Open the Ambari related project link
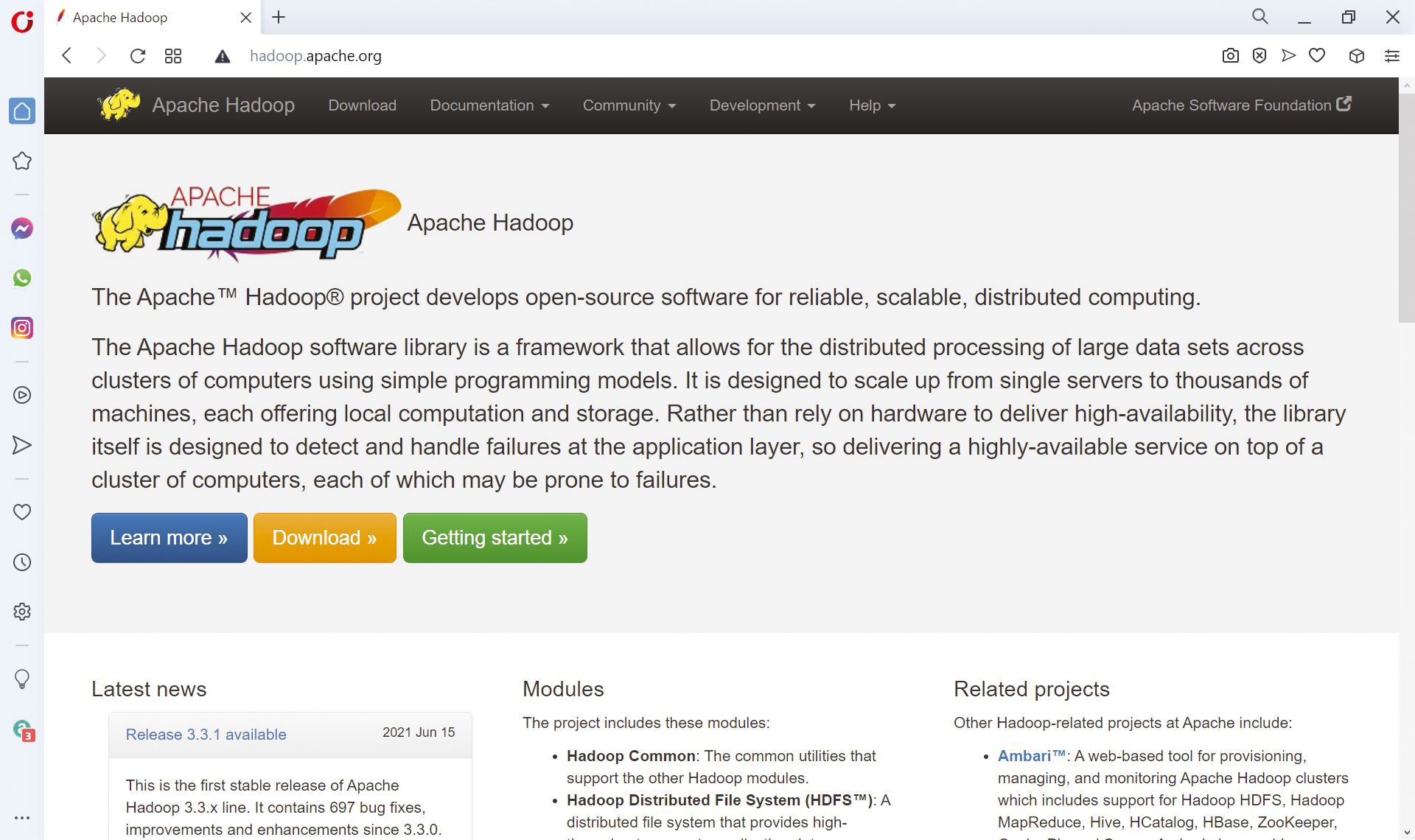Image resolution: width=1415 pixels, height=840 pixels. coord(1032,756)
